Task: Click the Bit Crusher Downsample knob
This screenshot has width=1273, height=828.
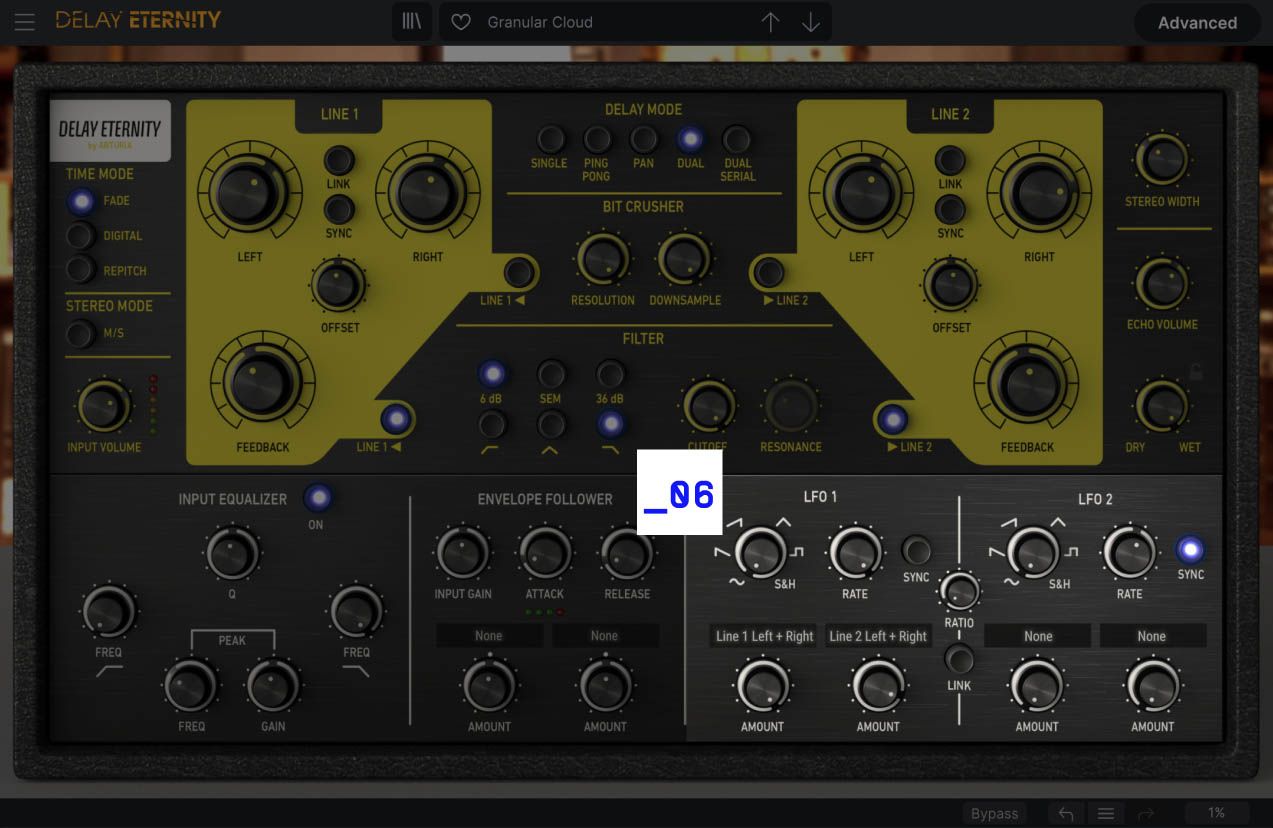Action: point(684,259)
